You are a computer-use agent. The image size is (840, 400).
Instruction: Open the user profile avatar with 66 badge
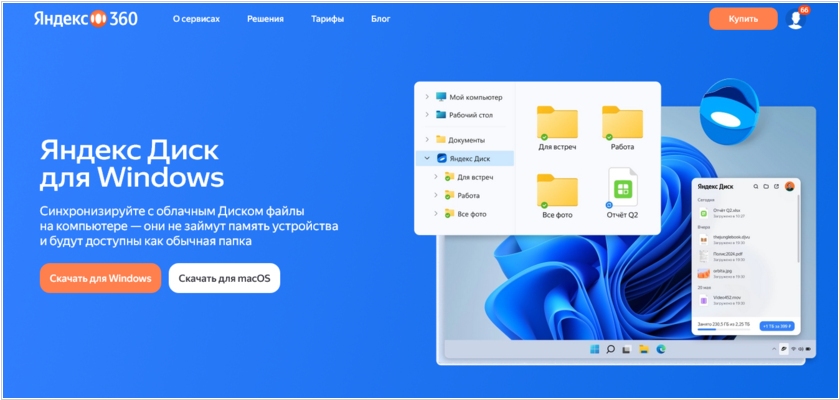796,19
